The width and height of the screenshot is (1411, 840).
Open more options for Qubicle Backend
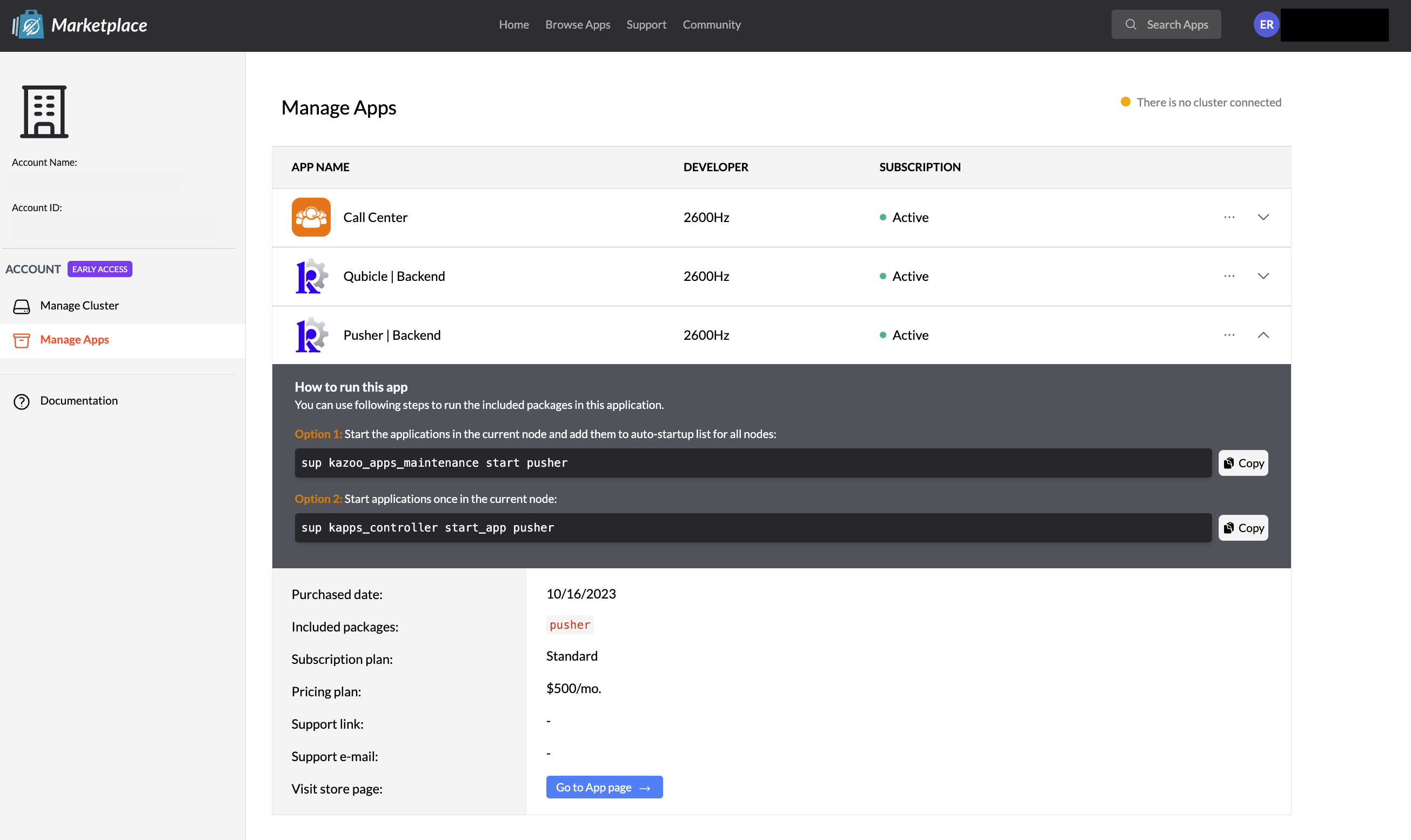coord(1229,276)
